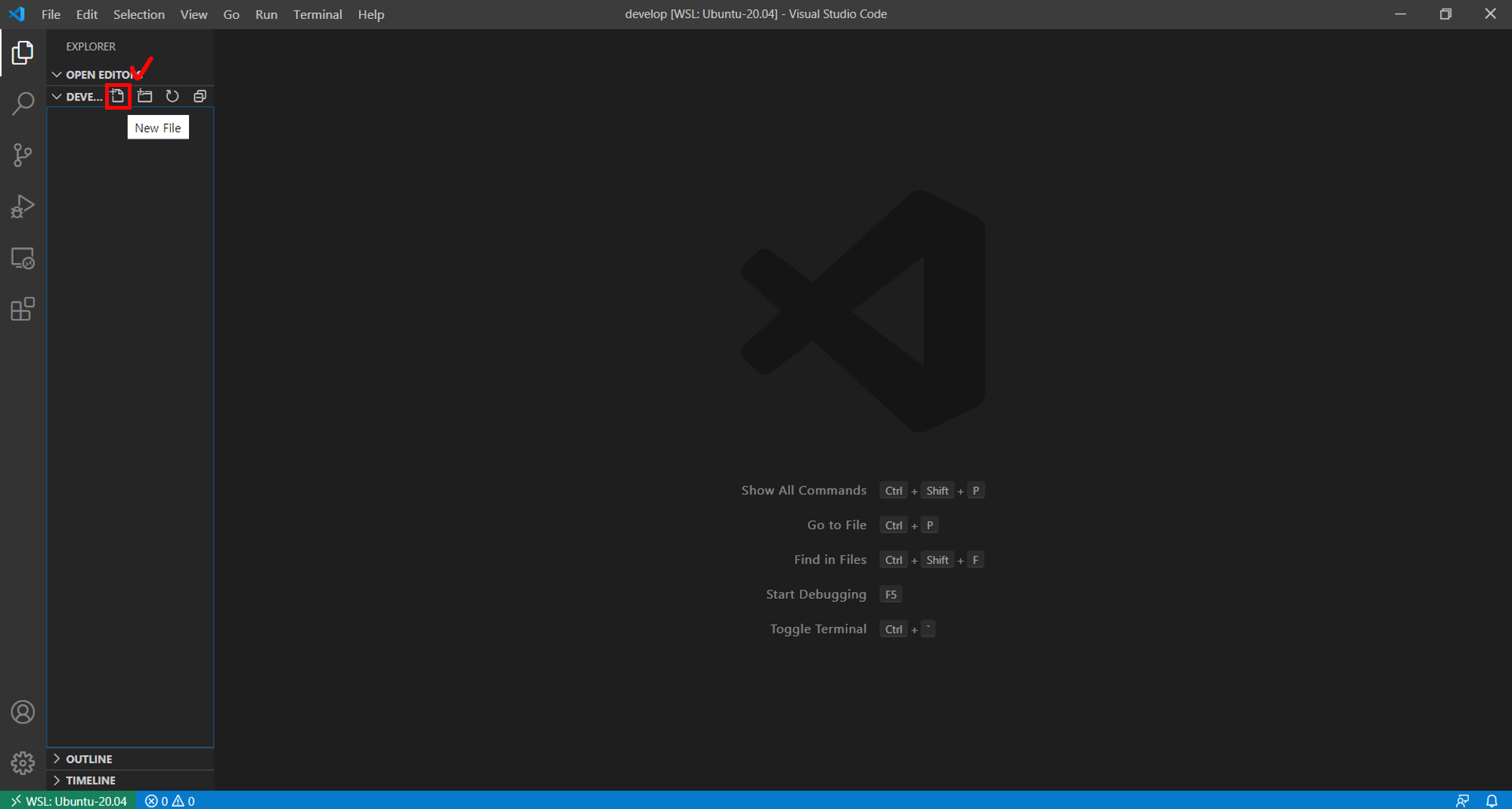
Task: Open the Source Control view
Action: 23,155
